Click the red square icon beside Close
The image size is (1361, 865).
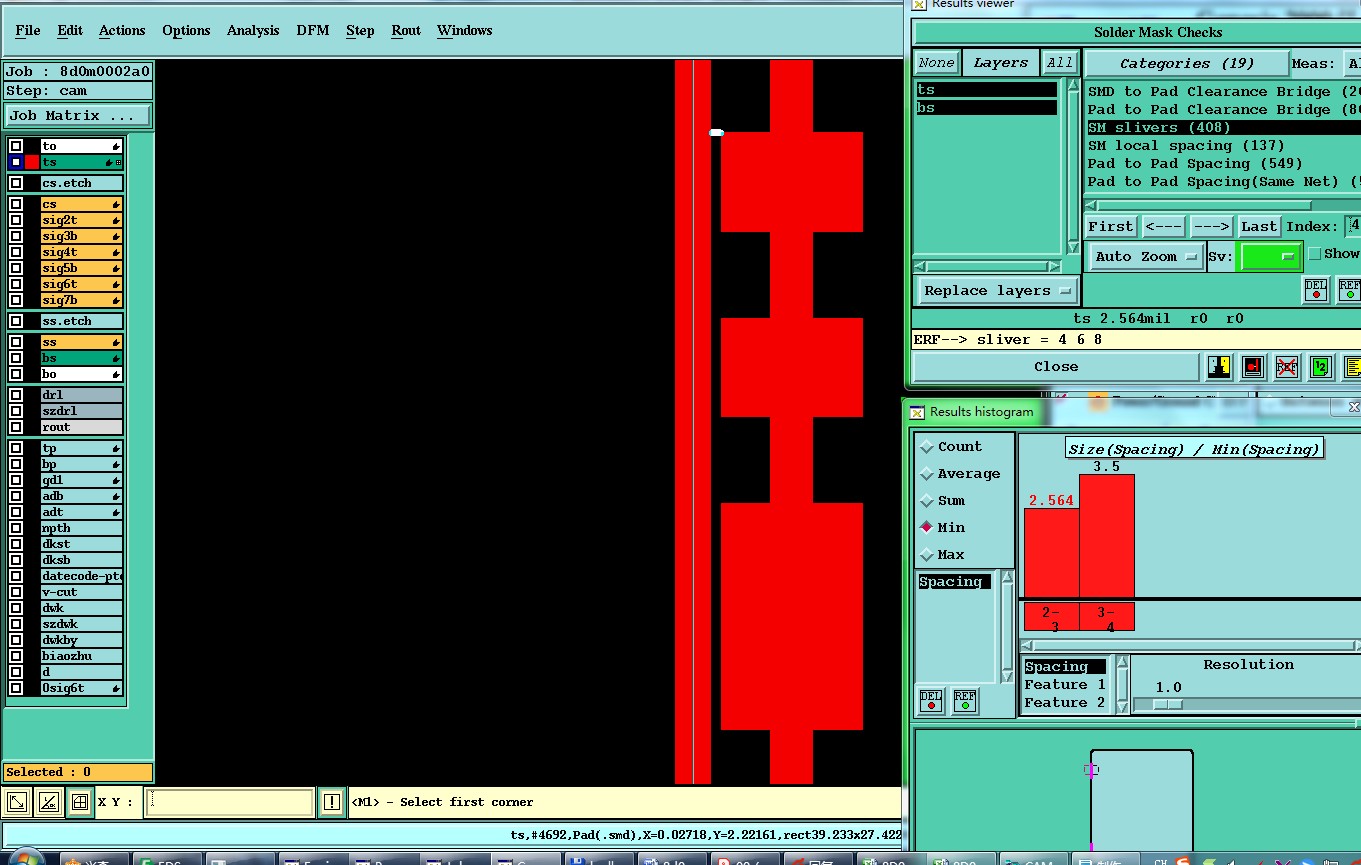(x=1253, y=367)
